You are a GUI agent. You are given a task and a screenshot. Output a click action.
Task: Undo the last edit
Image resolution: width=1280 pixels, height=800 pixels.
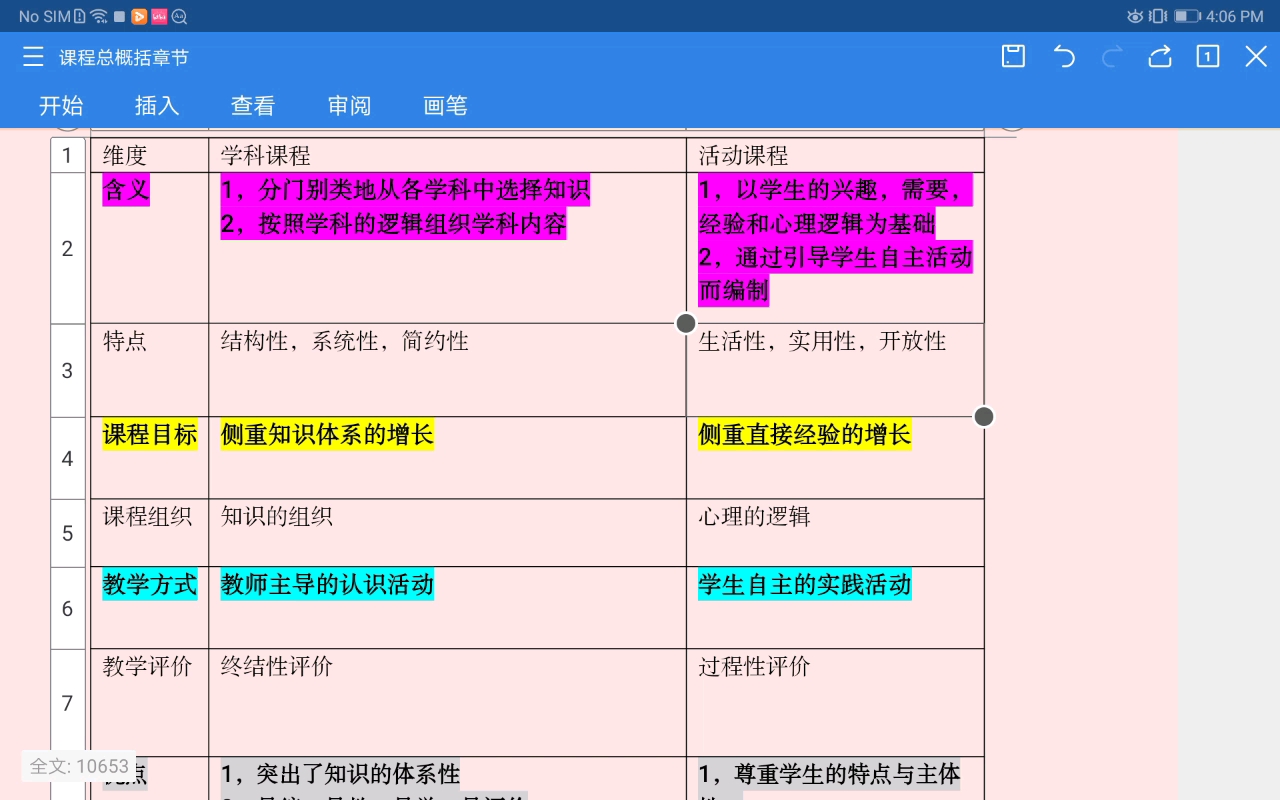pyautogui.click(x=1064, y=57)
